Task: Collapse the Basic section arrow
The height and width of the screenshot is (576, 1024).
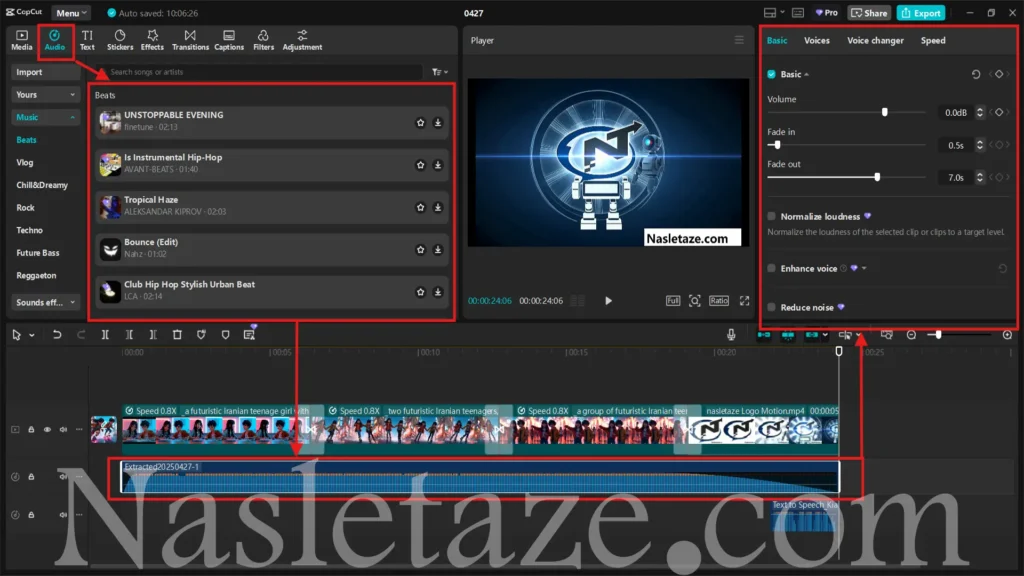Action: 807,74
